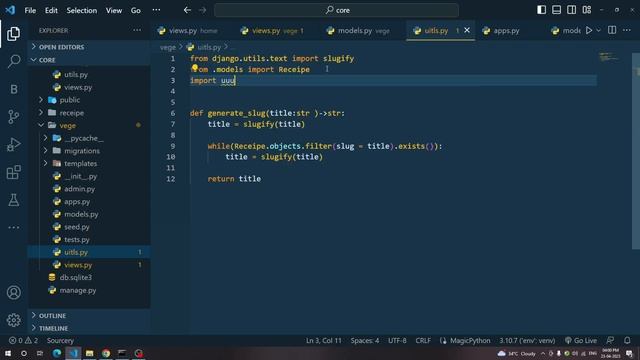Open the Accounts menu

pos(13,292)
